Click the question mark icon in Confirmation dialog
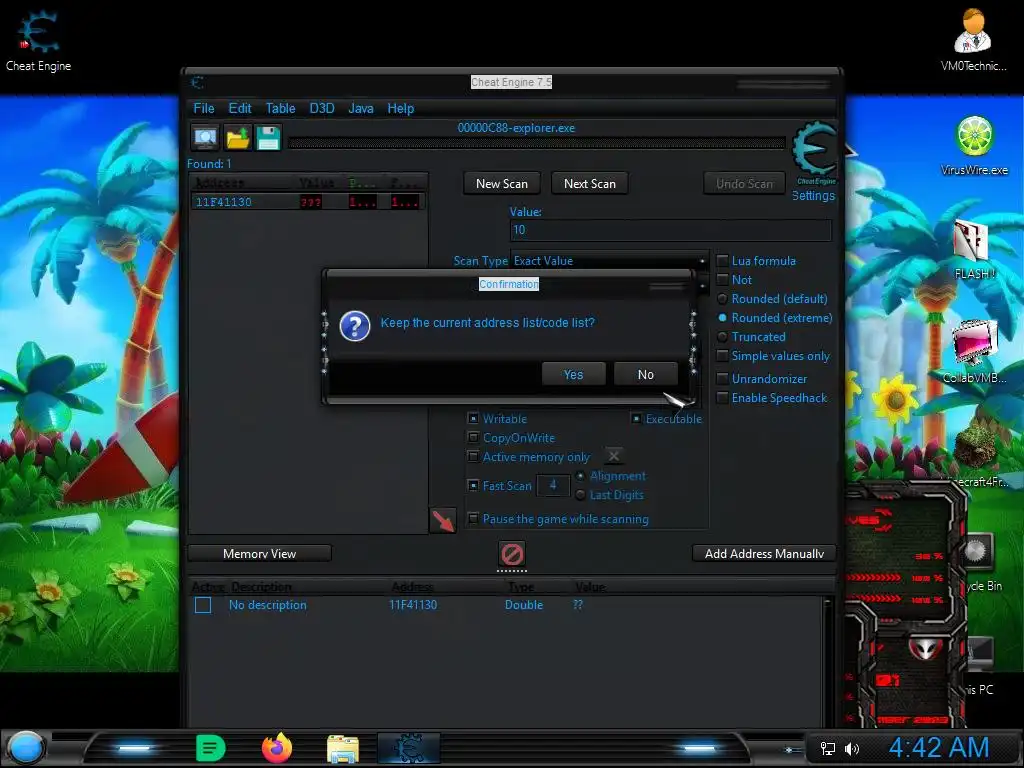The width and height of the screenshot is (1024, 768). pyautogui.click(x=355, y=325)
